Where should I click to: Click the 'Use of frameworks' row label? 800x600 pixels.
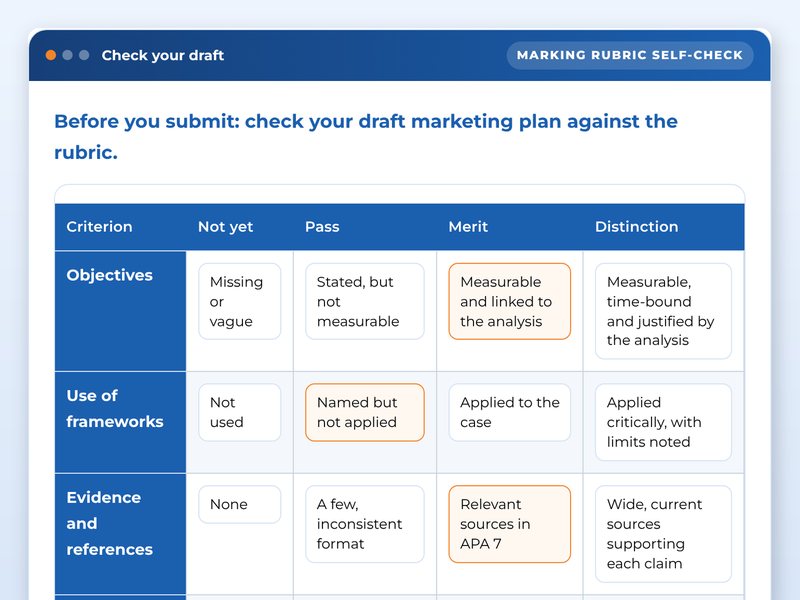[115, 408]
